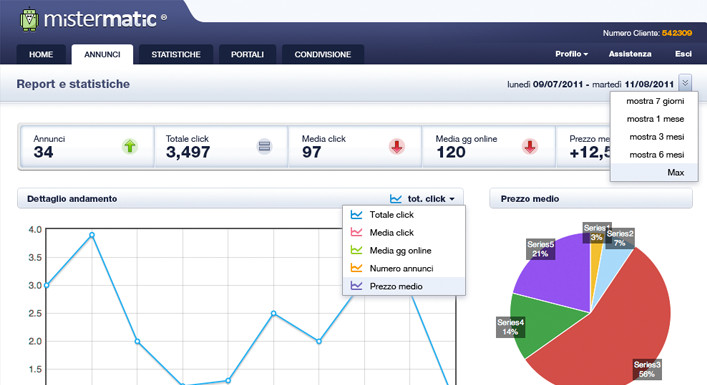Viewport: 707px width, 385px height.
Task: Open the date range dropdown arrow button
Action: pyautogui.click(x=685, y=83)
